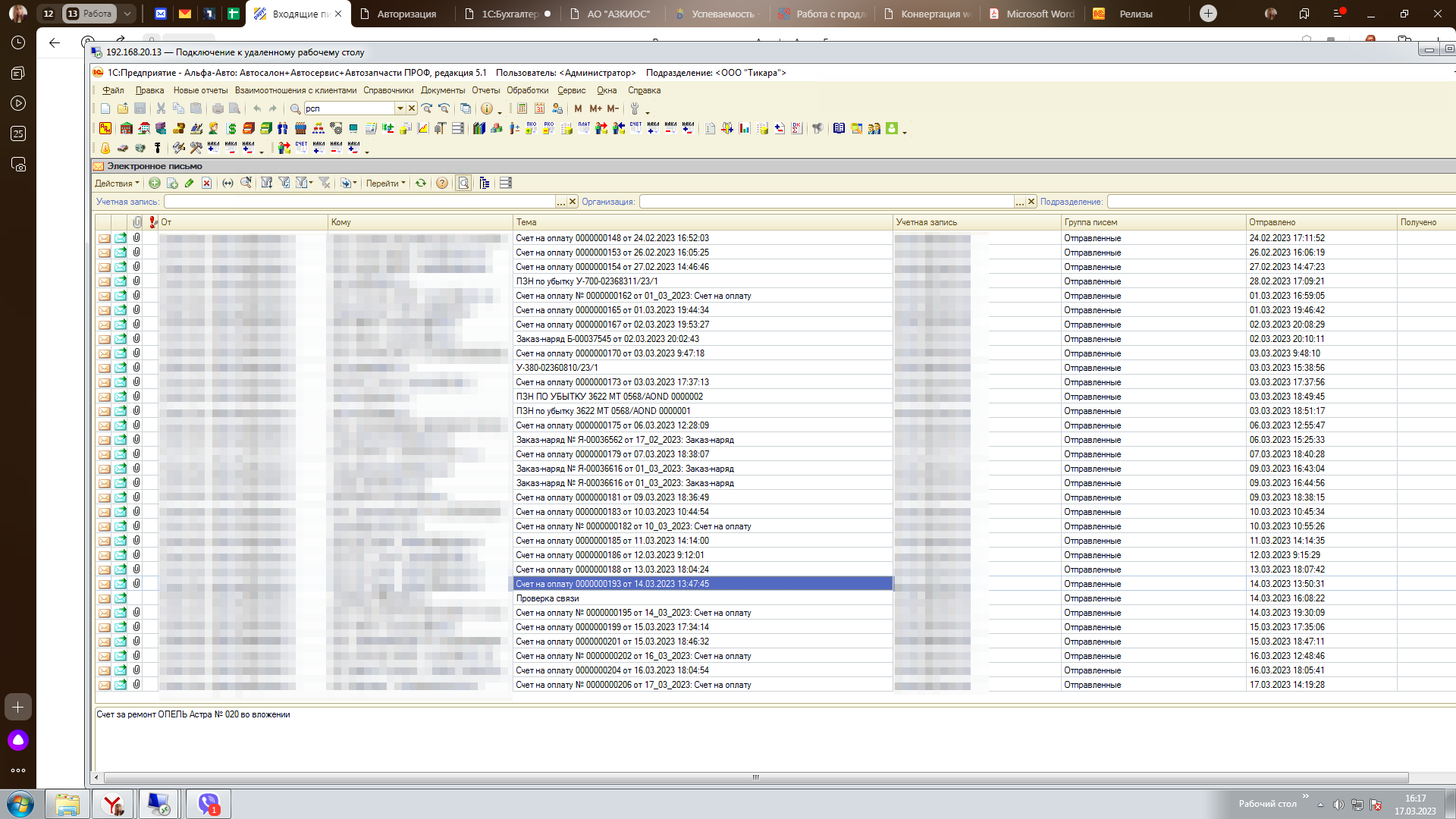Image resolution: width=1456 pixels, height=819 pixels.
Task: Toggle the hierarchical tree view icon
Action: (484, 183)
